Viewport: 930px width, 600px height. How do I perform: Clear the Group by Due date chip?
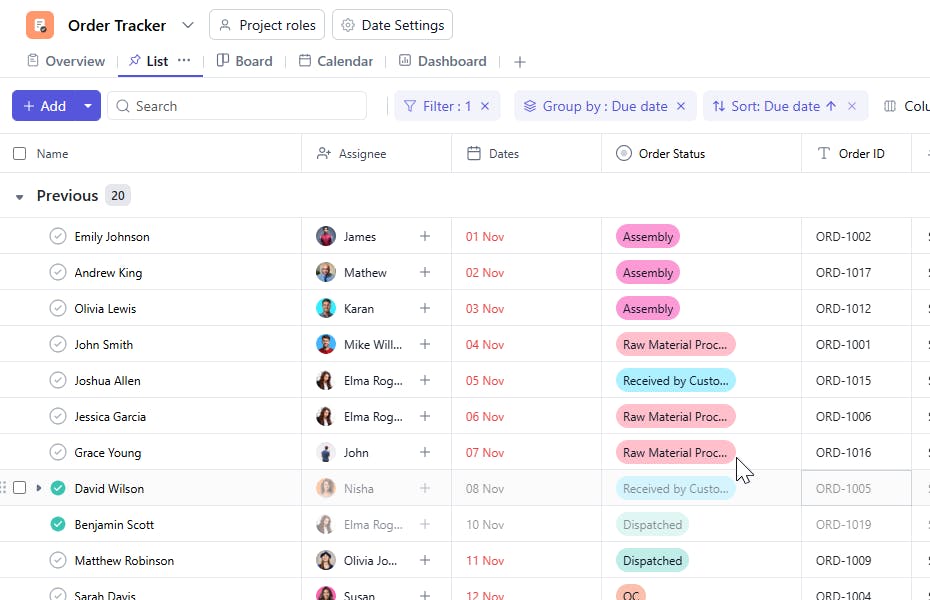681,106
